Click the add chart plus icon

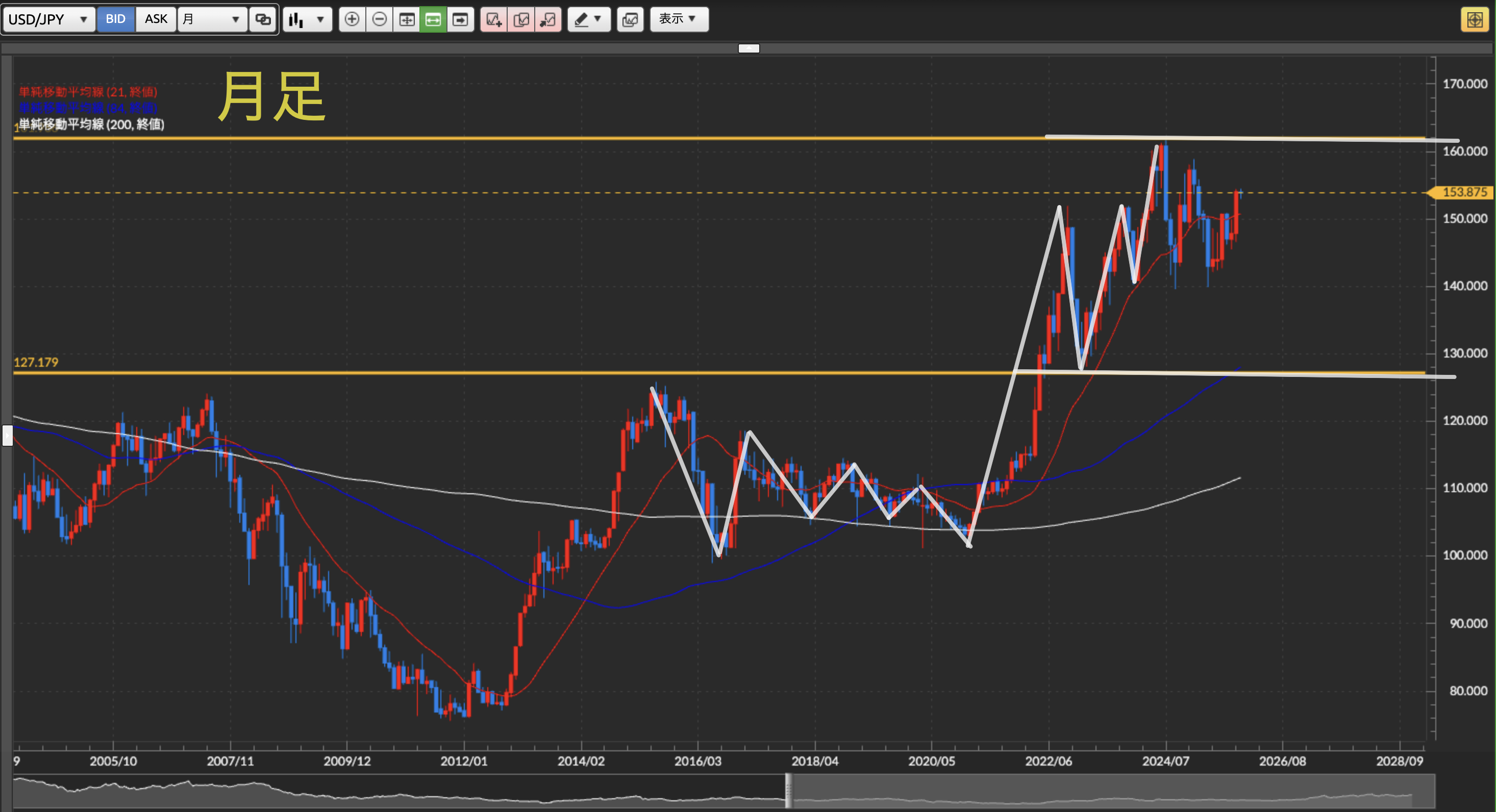coord(493,20)
